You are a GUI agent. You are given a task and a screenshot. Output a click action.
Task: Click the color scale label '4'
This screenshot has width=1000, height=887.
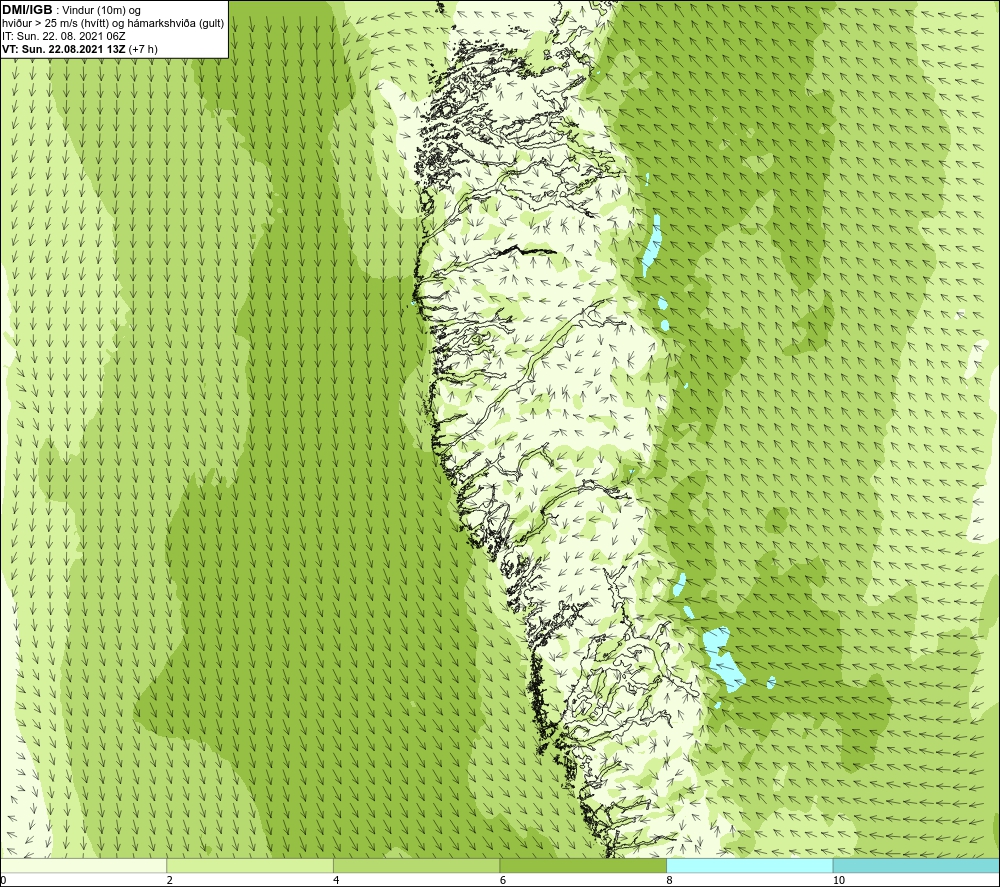tap(336, 881)
